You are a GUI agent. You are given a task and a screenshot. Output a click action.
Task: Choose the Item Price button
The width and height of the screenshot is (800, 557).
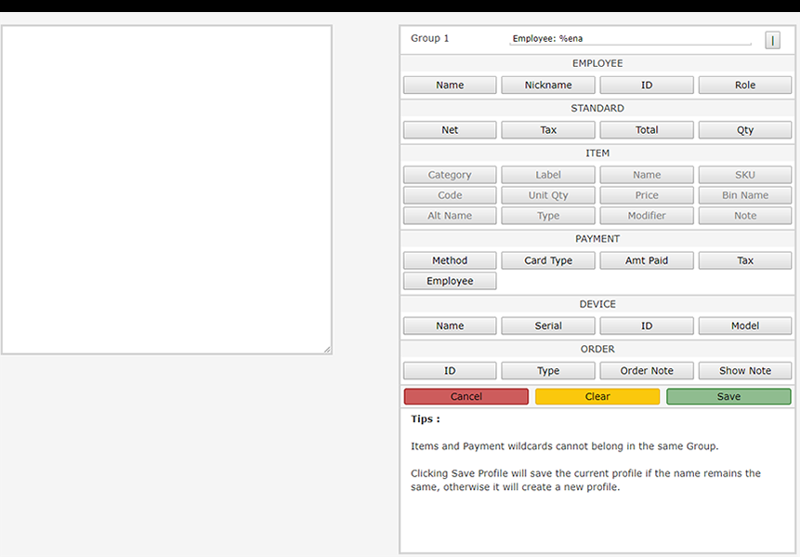[646, 195]
